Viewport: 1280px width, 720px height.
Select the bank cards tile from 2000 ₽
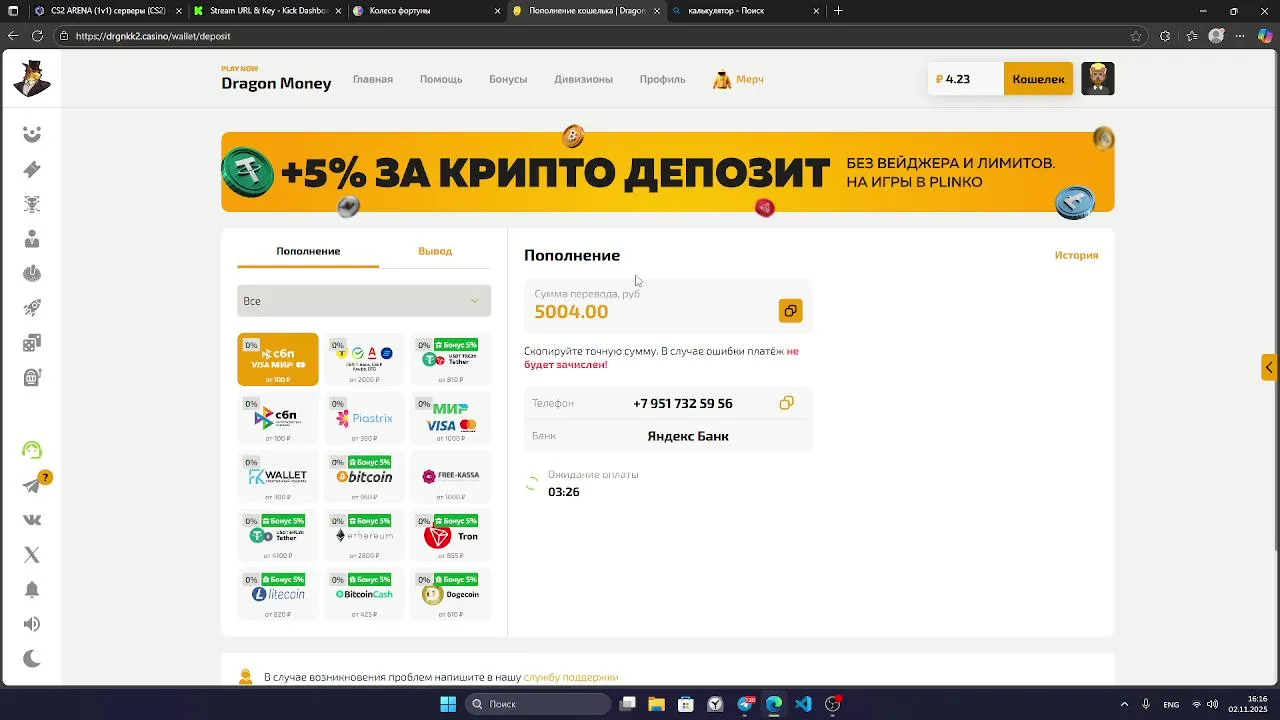(364, 359)
